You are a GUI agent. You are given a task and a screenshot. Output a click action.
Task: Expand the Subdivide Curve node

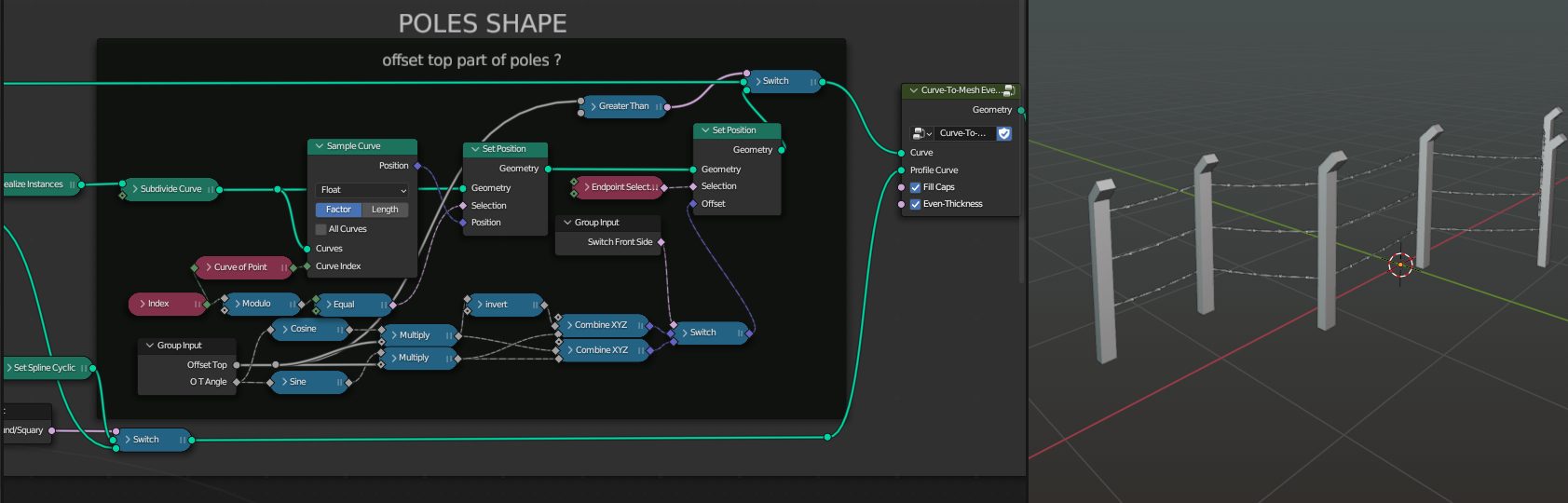135,189
